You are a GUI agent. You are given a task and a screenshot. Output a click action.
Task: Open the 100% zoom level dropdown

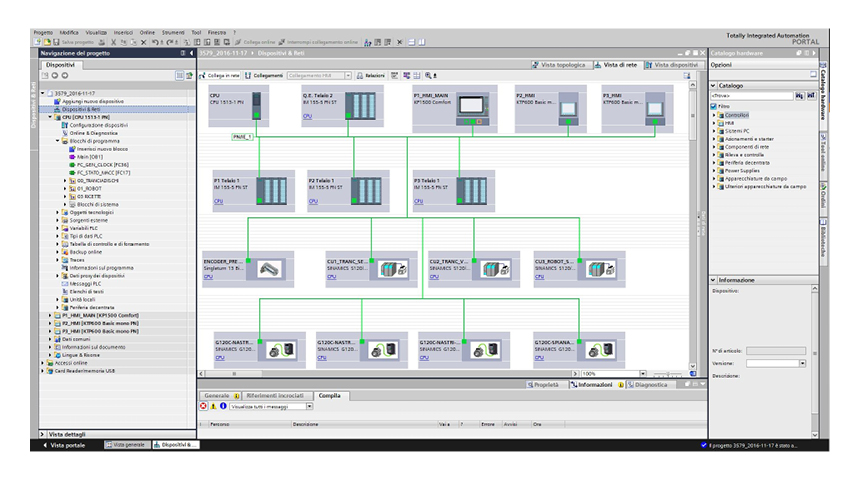pos(643,374)
